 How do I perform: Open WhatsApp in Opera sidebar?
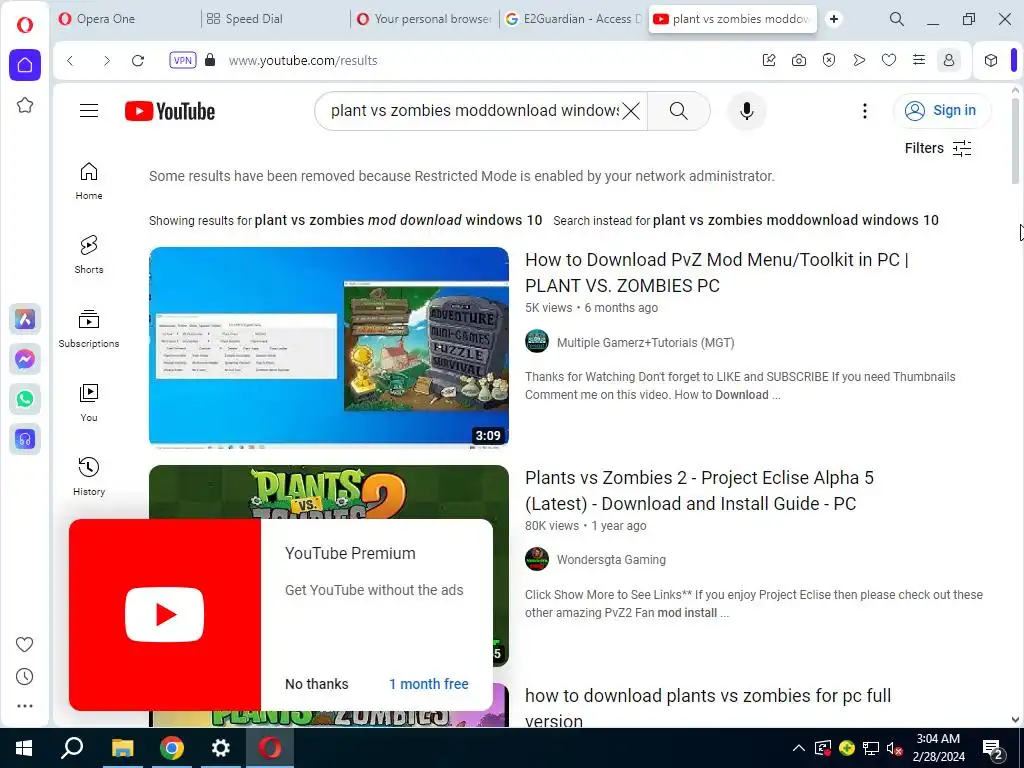25,399
